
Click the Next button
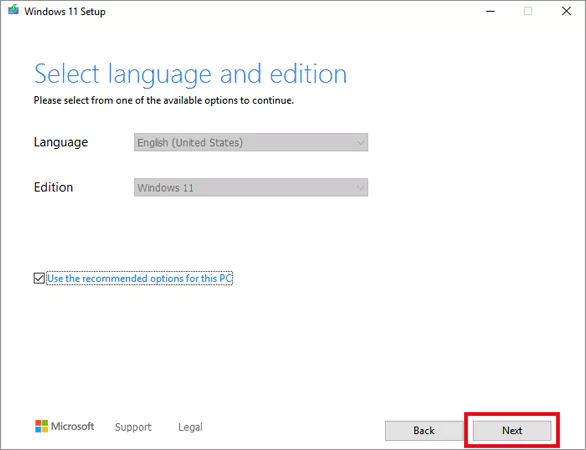tap(512, 431)
